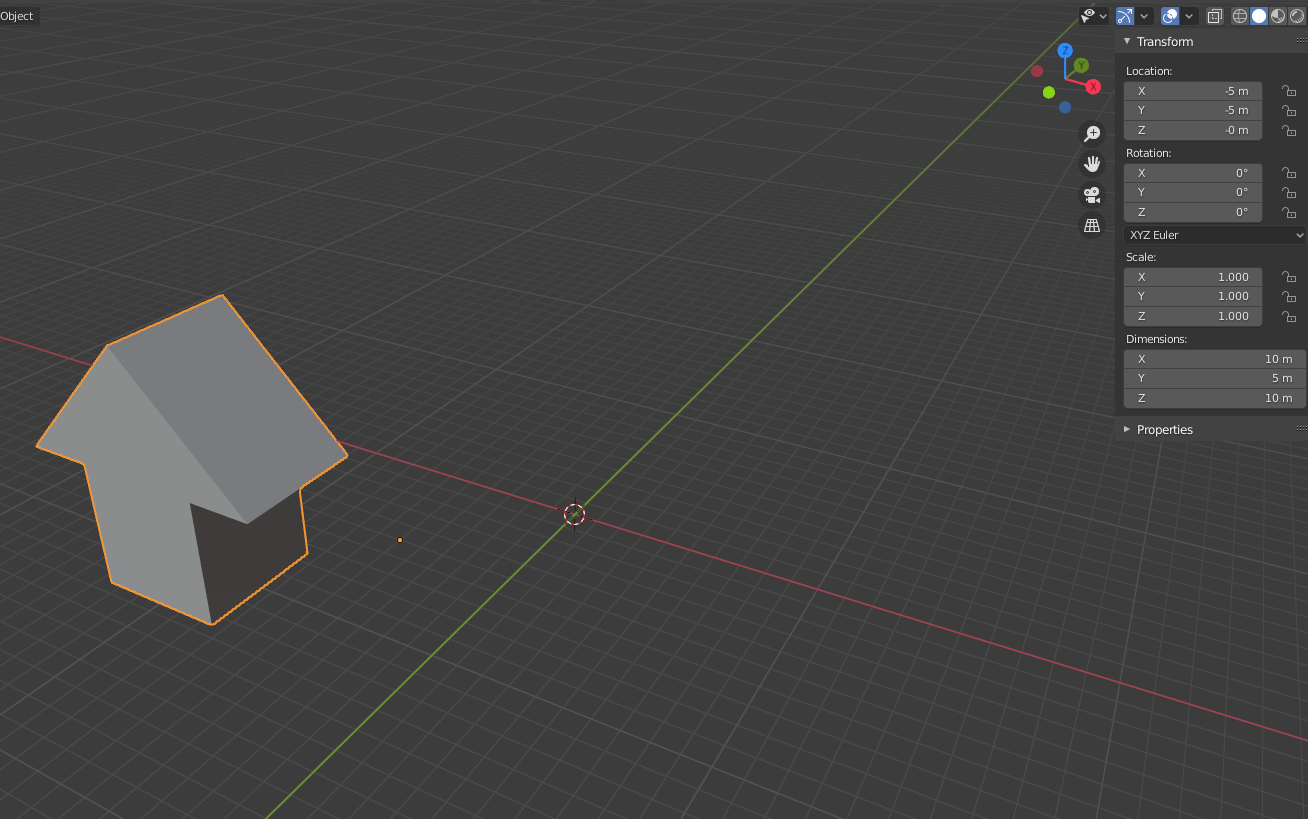The height and width of the screenshot is (819, 1308).
Task: Lock the Scale X value
Action: 1289,277
